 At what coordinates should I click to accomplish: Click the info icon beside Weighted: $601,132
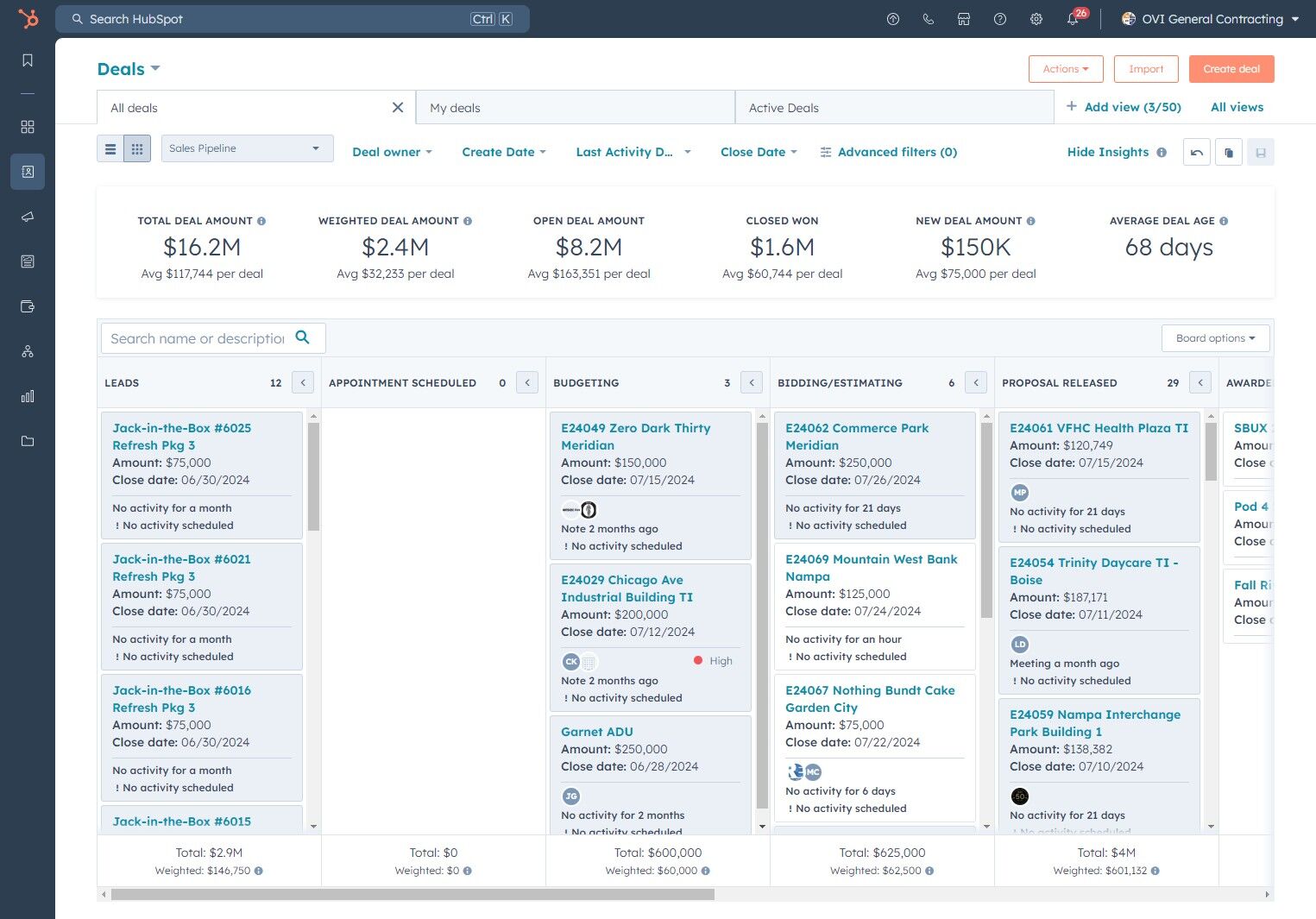[1155, 872]
